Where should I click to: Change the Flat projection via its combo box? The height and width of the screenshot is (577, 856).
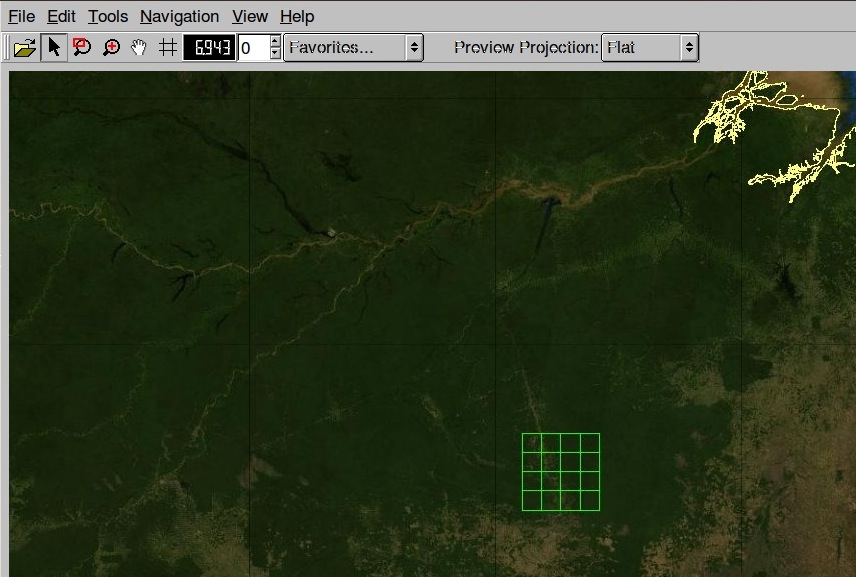(x=688, y=46)
